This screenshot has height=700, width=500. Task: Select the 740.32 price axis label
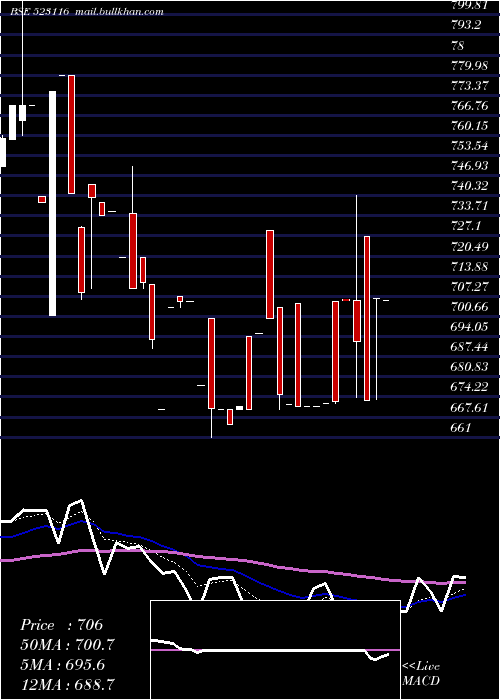coord(469,186)
